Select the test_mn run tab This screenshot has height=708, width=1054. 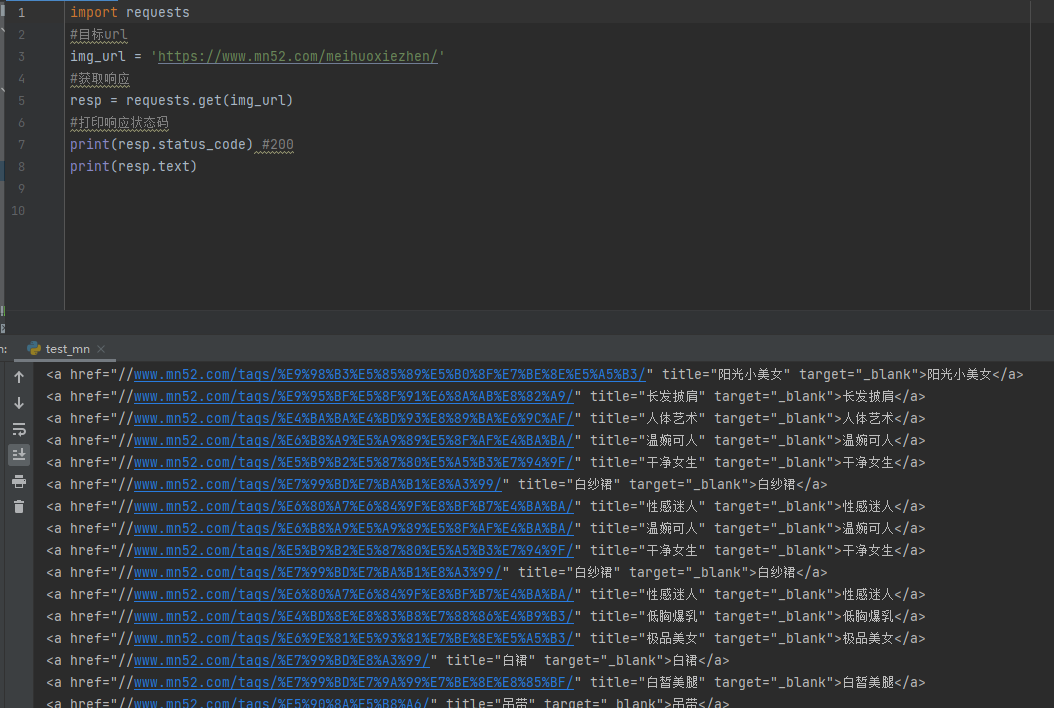point(67,349)
